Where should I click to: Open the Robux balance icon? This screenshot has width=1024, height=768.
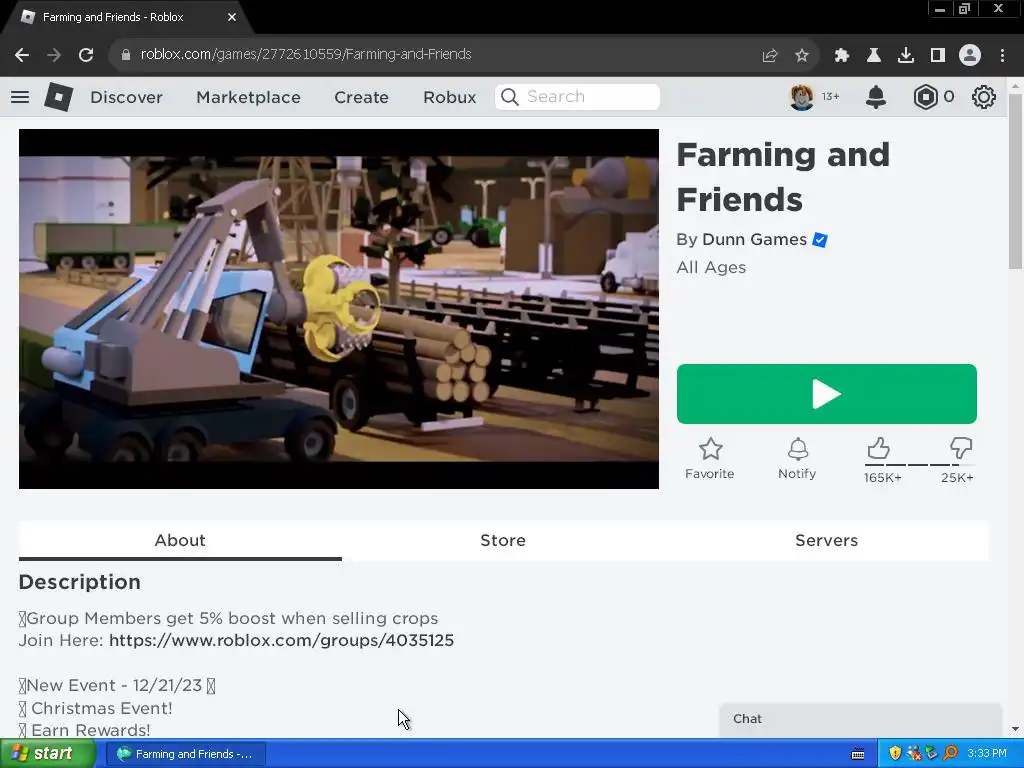(925, 97)
